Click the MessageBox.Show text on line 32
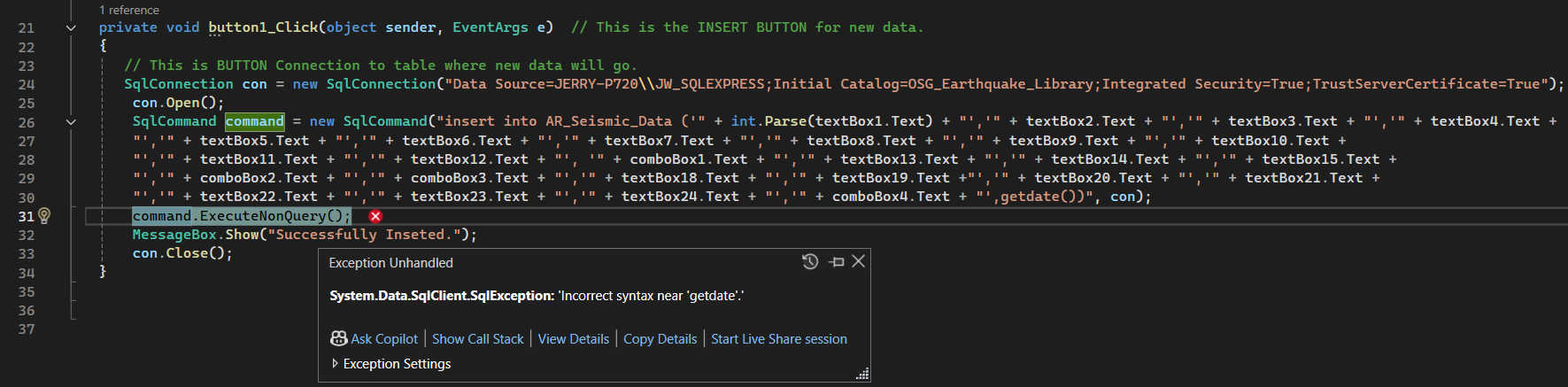Screen dimensions: 1568x387 click(196, 235)
